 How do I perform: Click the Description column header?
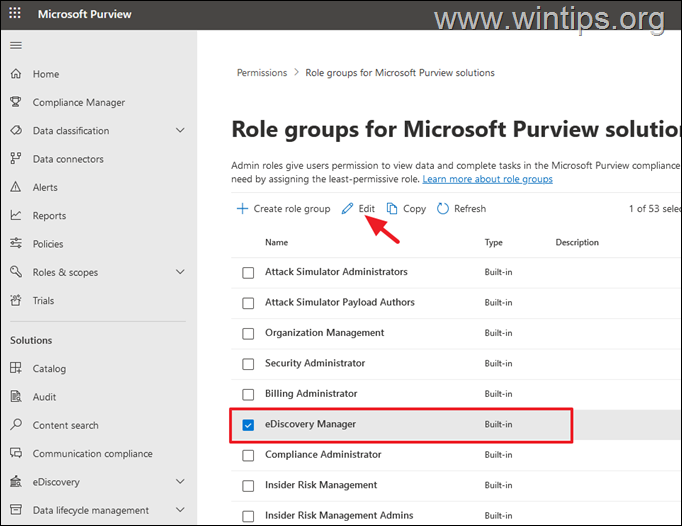pos(577,242)
